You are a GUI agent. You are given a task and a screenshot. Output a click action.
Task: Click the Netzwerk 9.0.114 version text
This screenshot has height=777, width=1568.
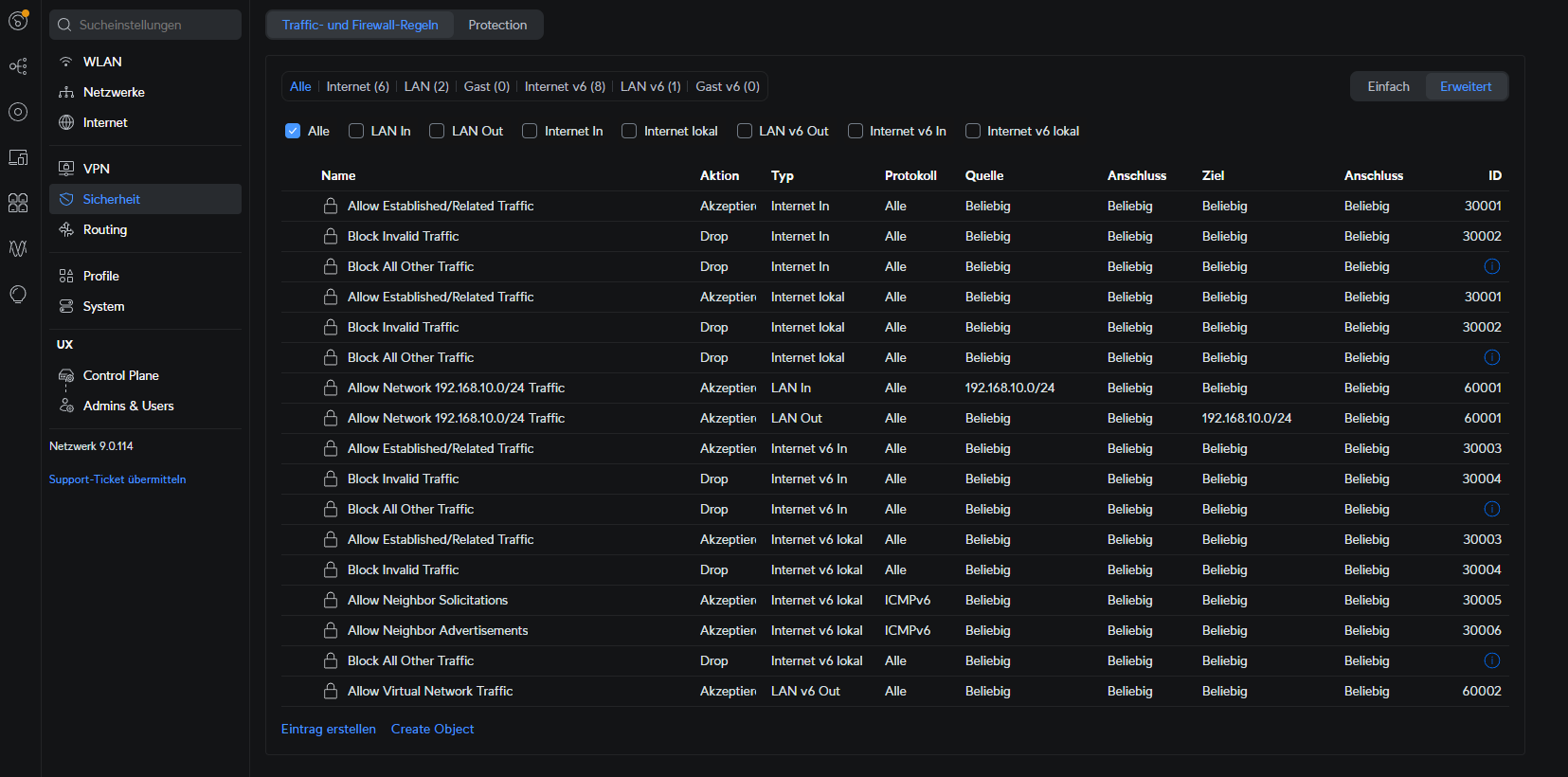[x=91, y=446]
